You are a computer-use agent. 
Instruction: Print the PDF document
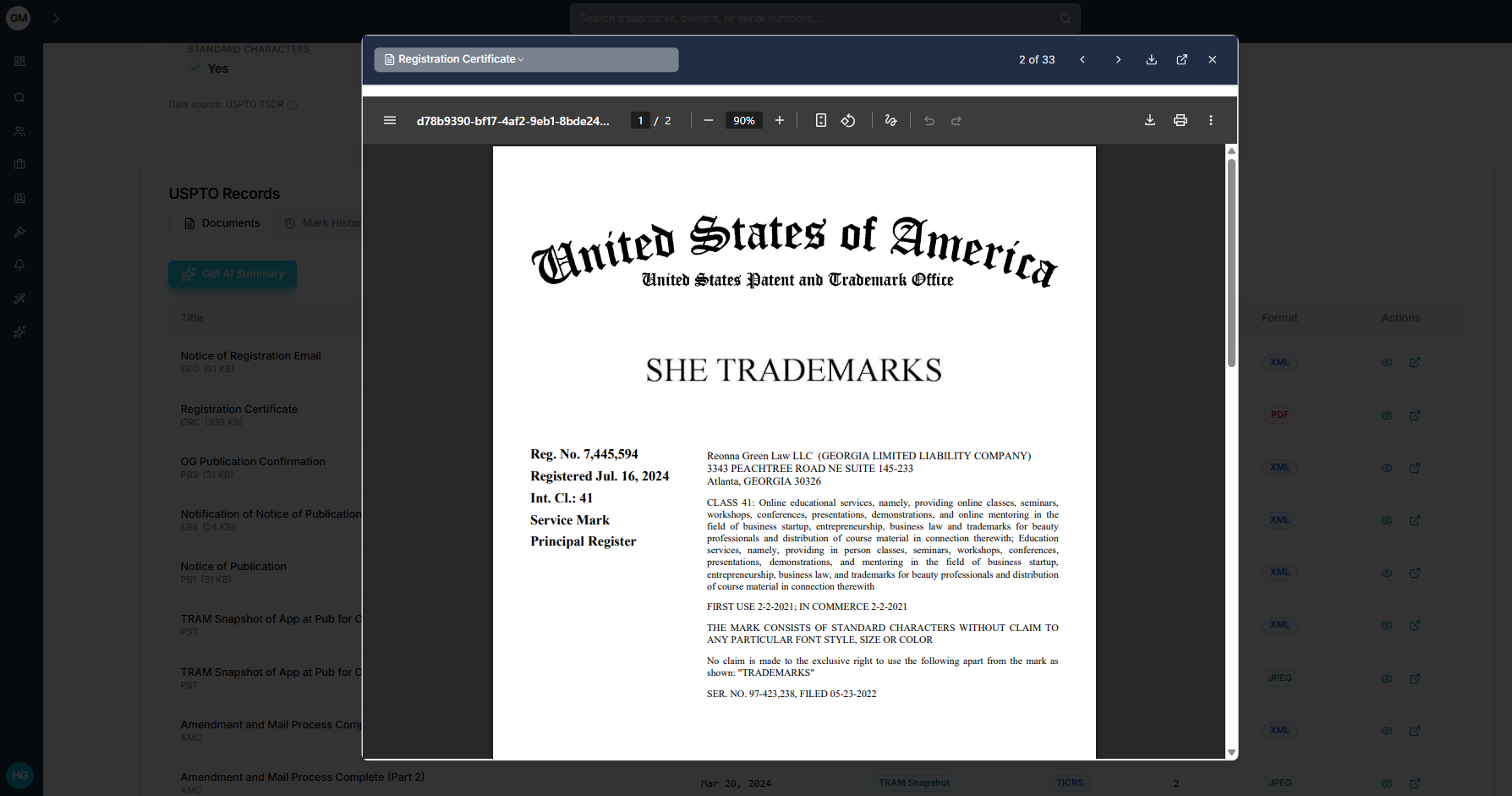pyautogui.click(x=1181, y=120)
